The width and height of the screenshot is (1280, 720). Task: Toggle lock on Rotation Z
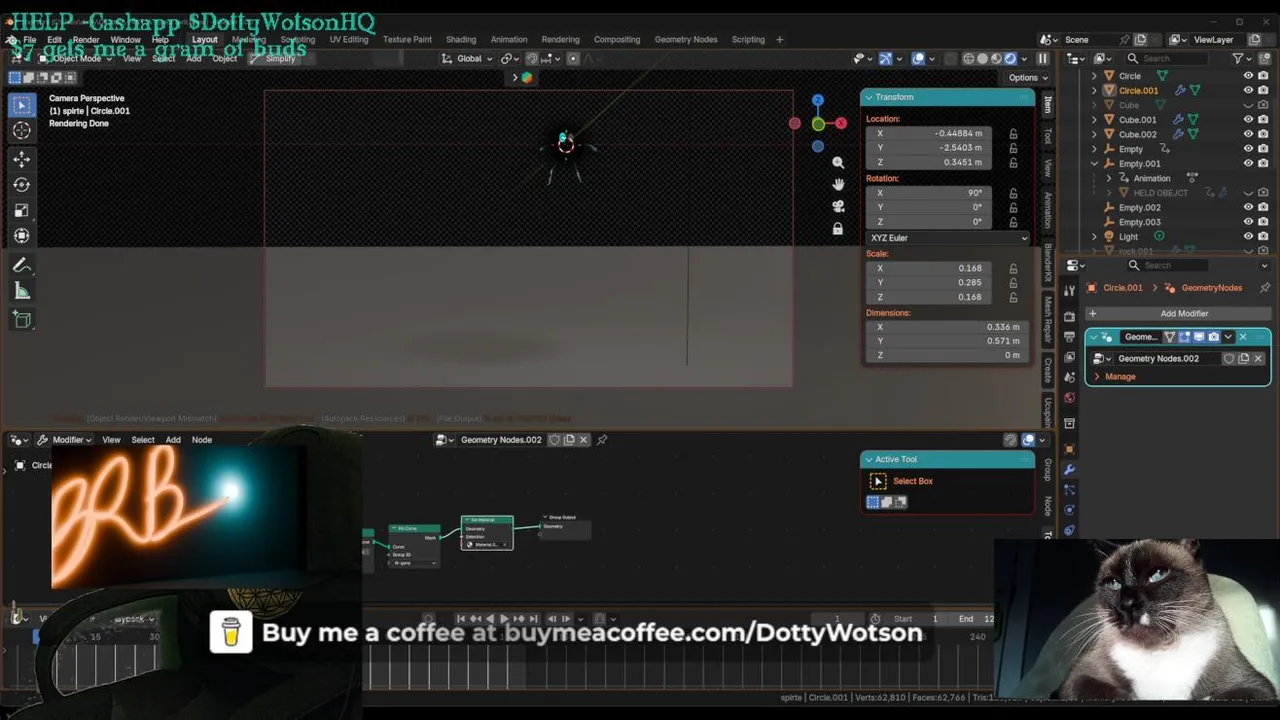click(x=1013, y=222)
